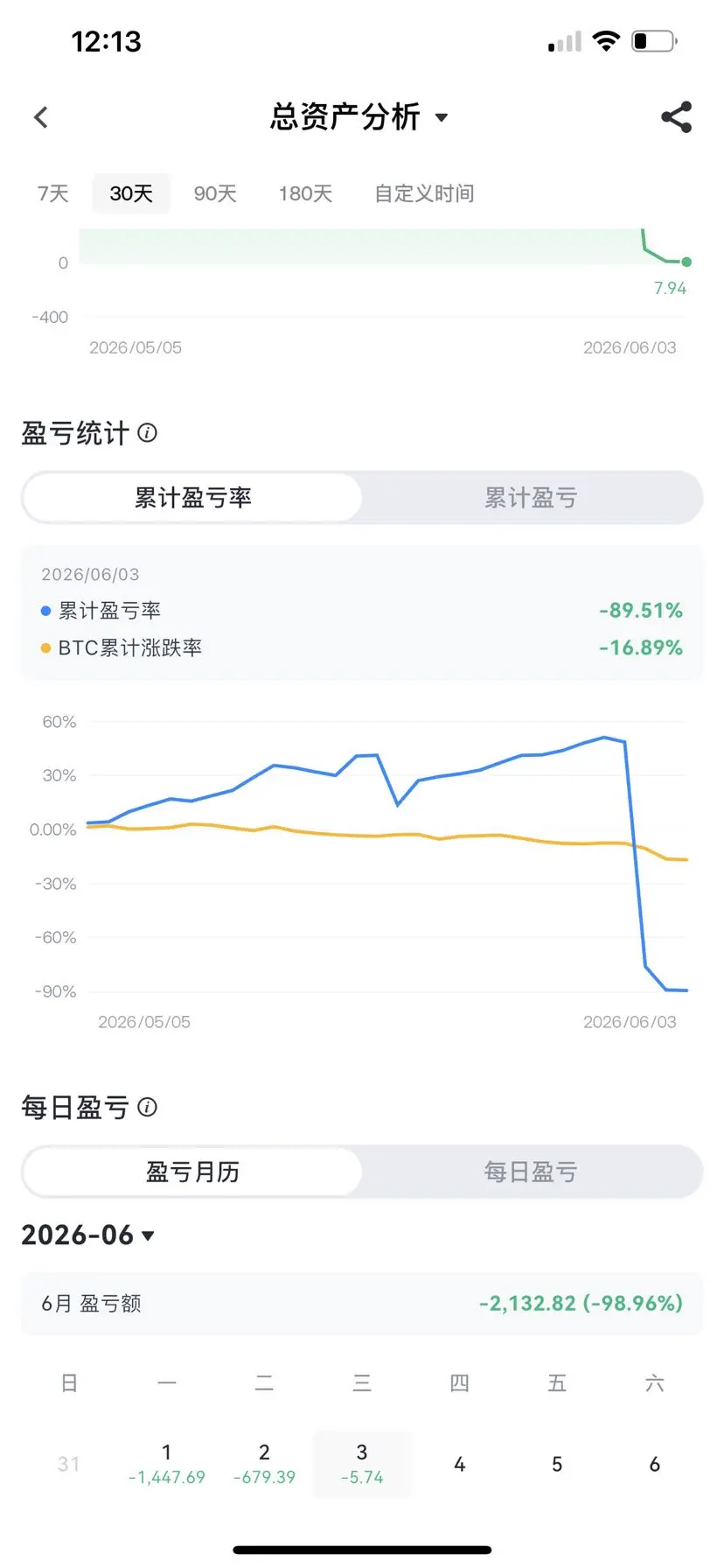Tap the back arrow icon
The image size is (724, 1568).
click(41, 117)
